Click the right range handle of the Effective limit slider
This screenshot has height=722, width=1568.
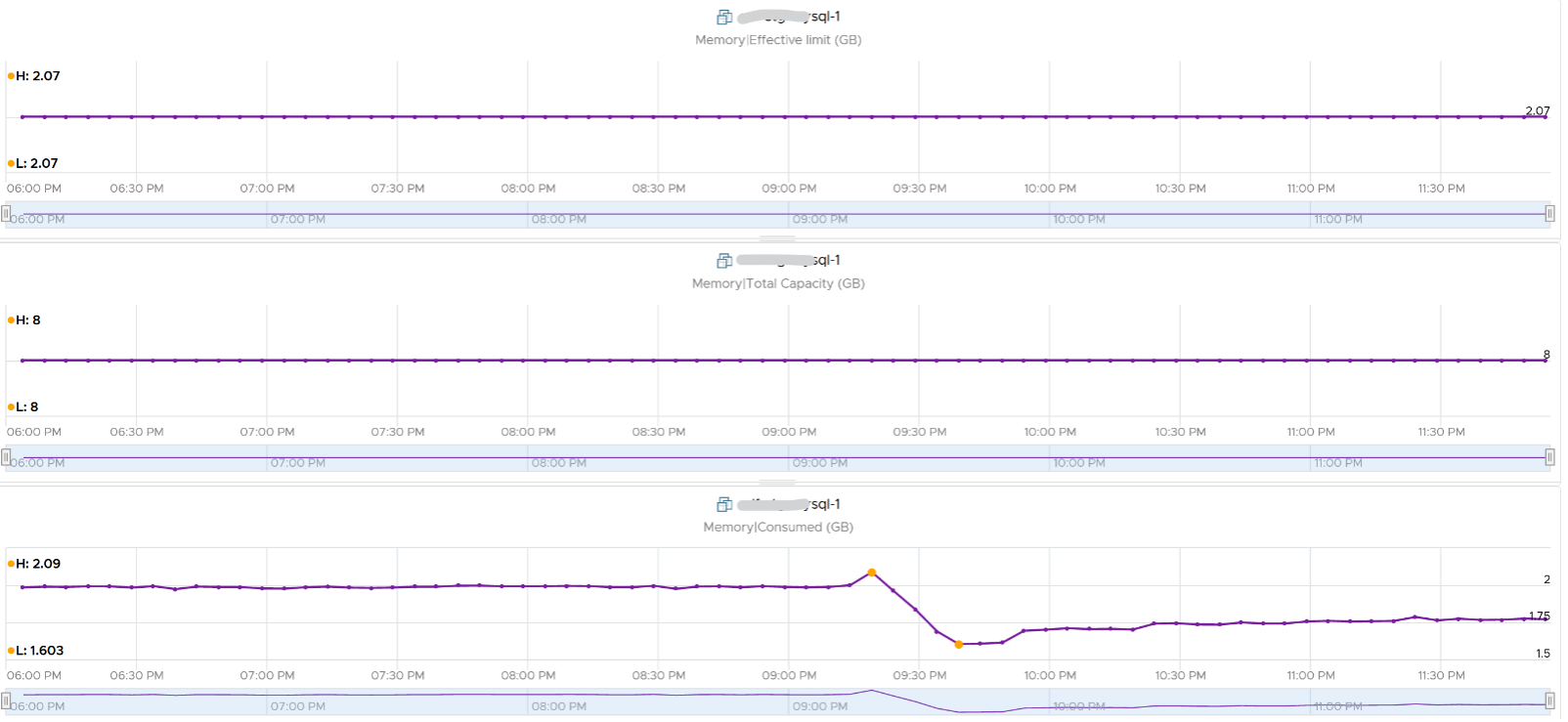tap(1549, 213)
